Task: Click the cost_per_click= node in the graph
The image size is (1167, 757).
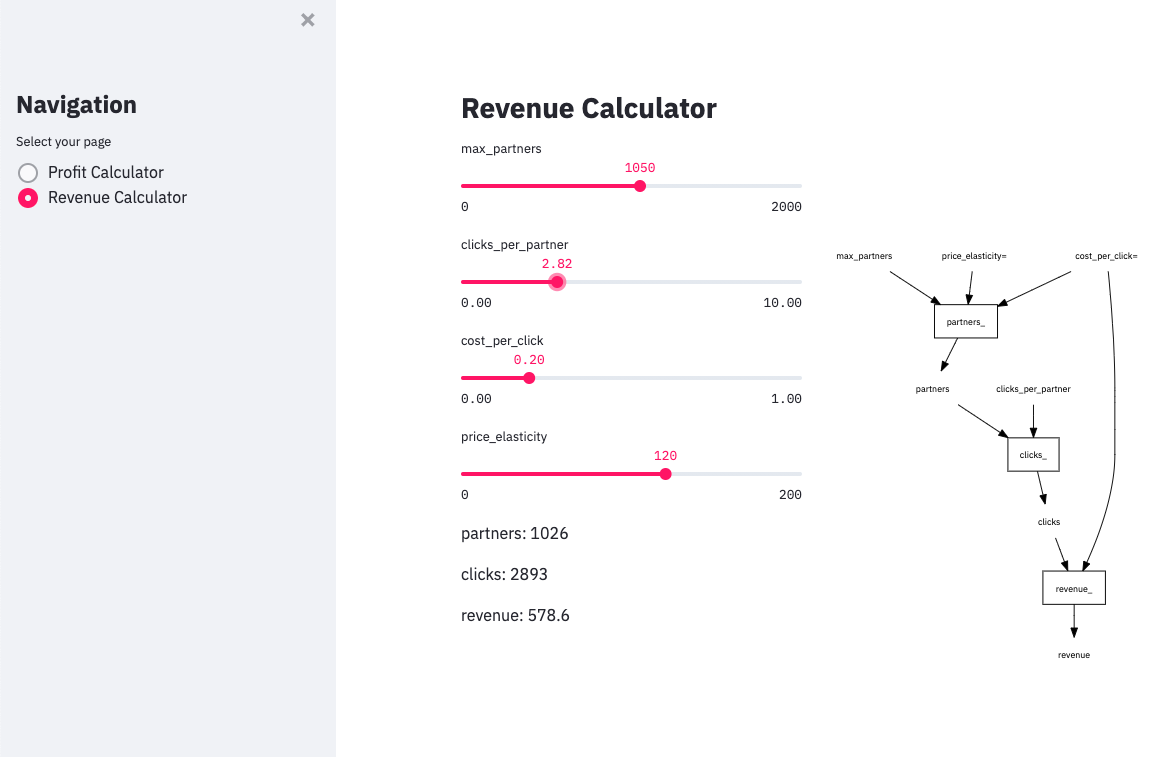Action: [x=1106, y=256]
